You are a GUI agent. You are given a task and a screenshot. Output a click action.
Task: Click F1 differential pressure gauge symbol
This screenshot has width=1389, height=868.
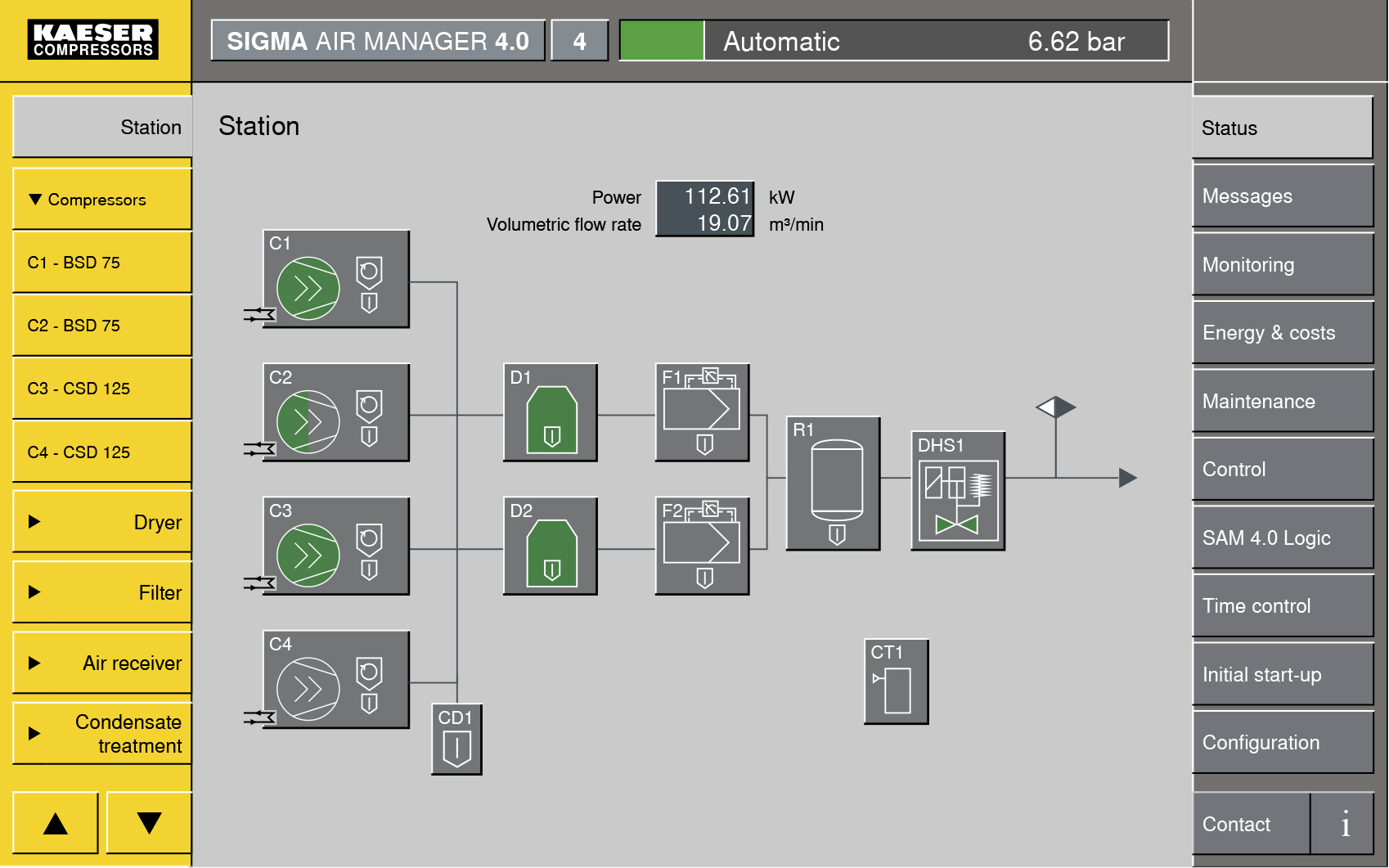tap(711, 377)
